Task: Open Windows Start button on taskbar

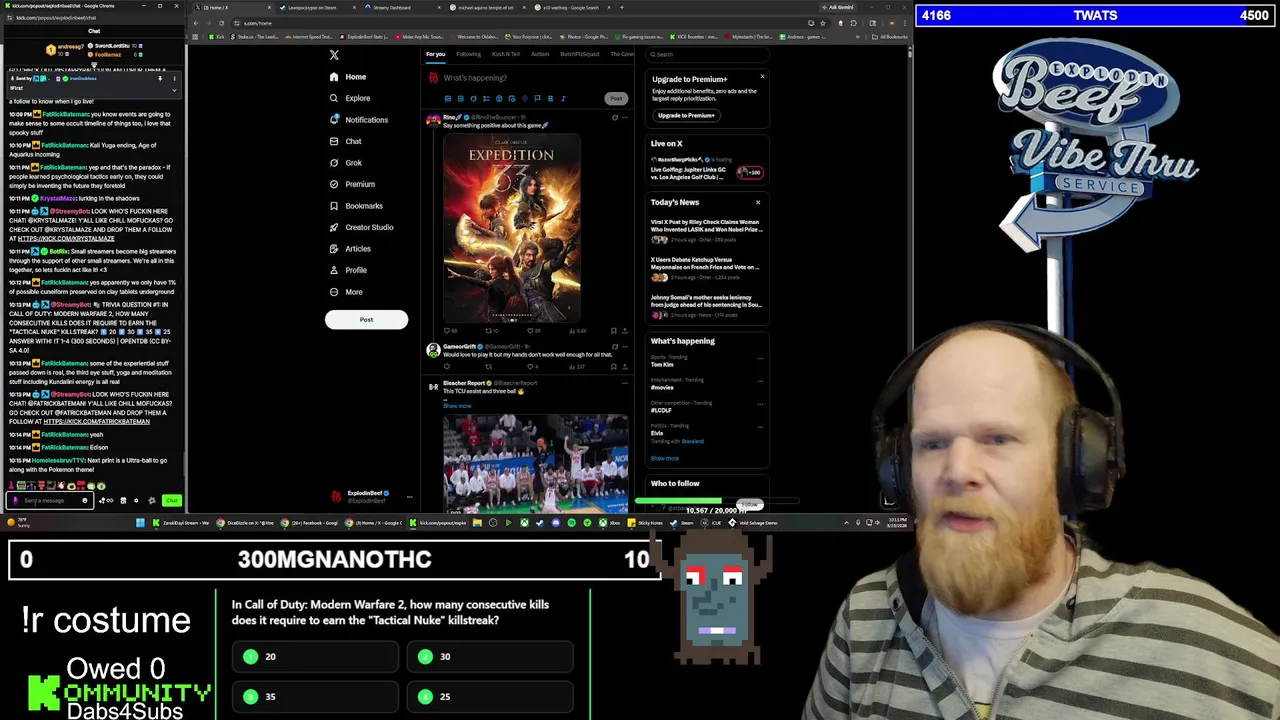Action: (140, 522)
